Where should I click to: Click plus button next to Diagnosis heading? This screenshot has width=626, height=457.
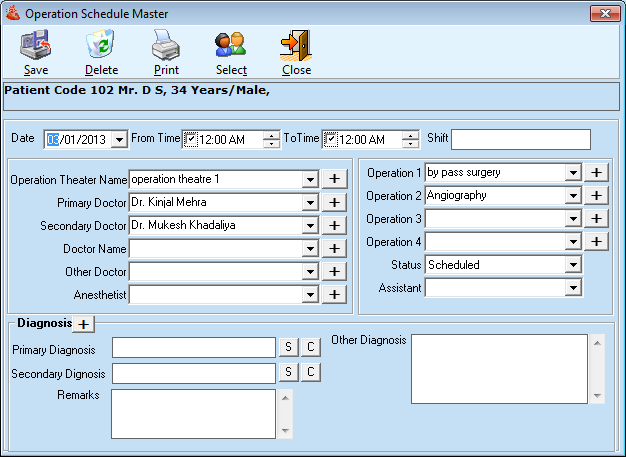(84, 324)
